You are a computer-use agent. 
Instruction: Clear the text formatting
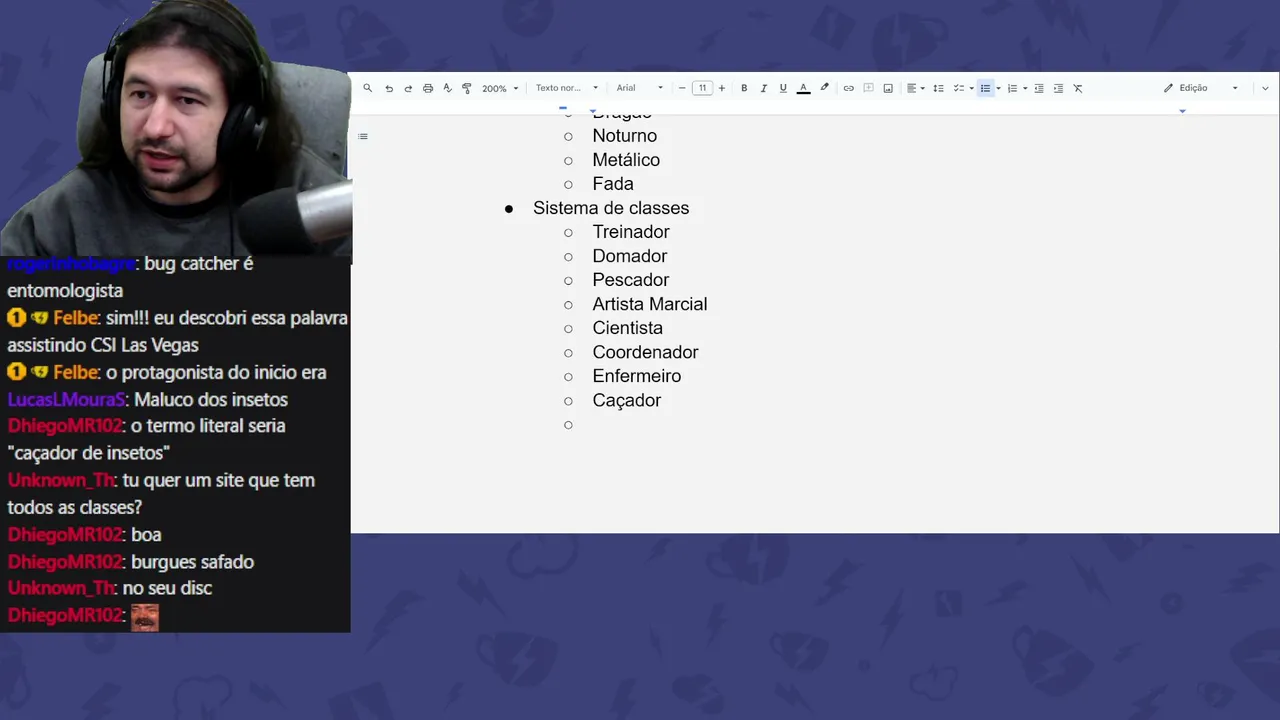coord(1078,88)
